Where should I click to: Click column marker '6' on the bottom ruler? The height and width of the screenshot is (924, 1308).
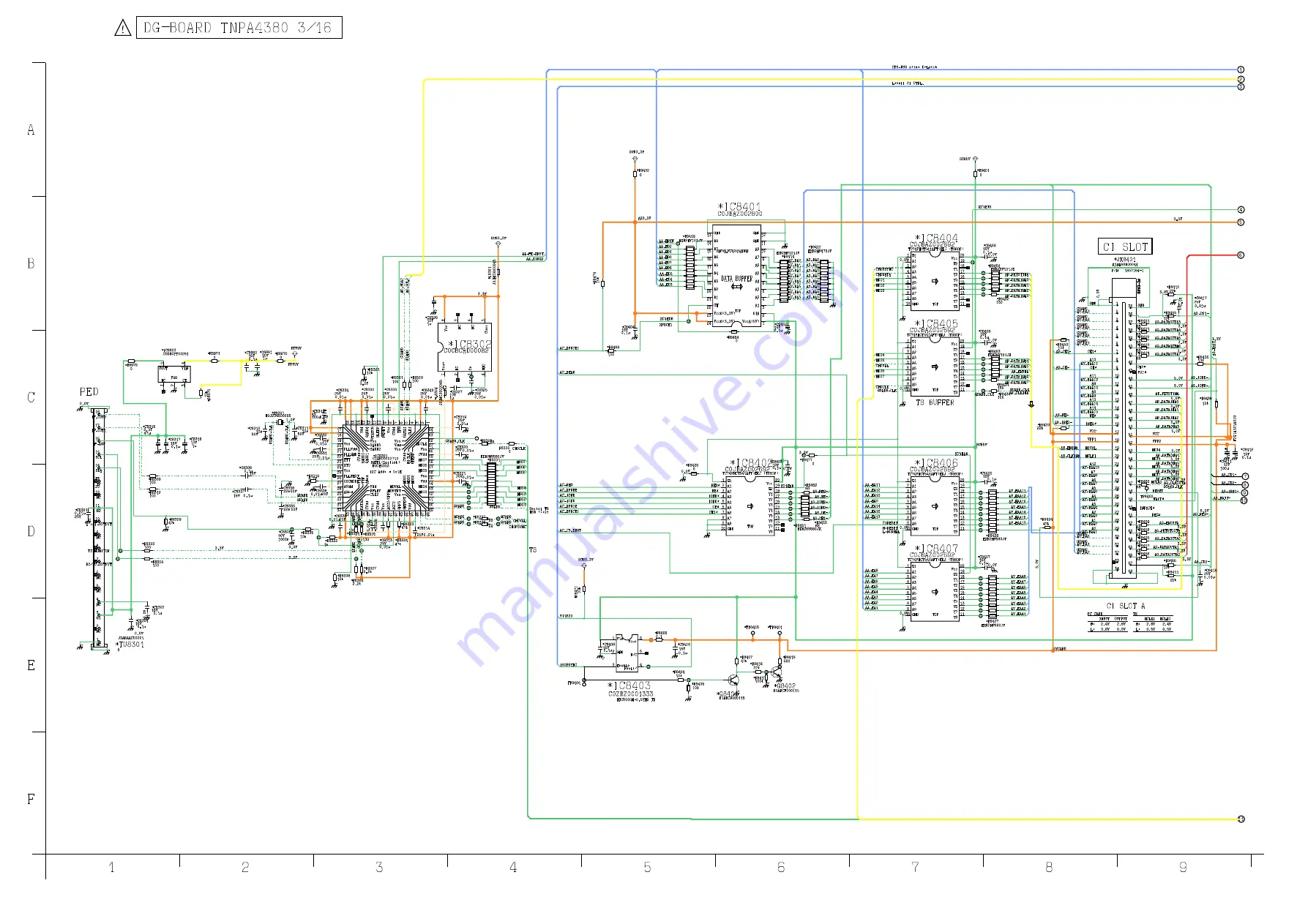tap(781, 868)
